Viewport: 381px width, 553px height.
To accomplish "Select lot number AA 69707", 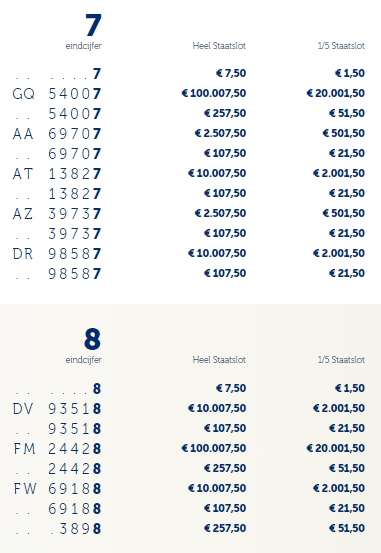I will pos(57,134).
